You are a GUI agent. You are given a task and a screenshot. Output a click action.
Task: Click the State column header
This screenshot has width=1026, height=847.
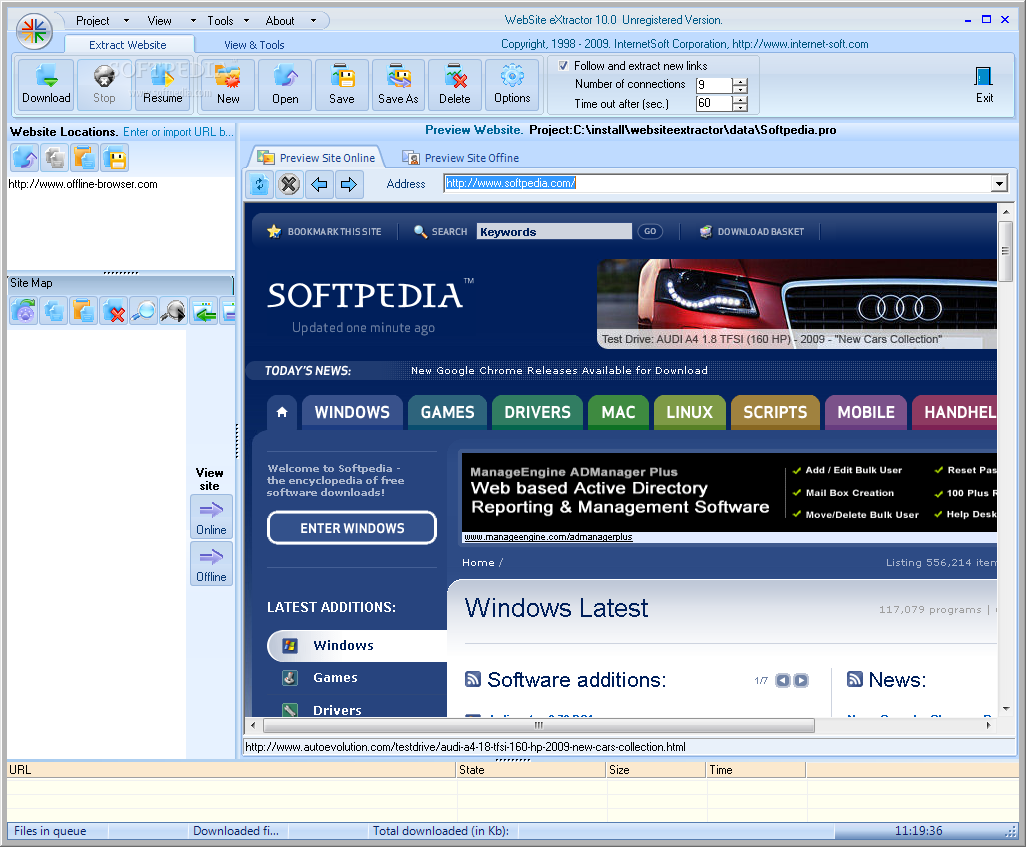click(x=531, y=770)
